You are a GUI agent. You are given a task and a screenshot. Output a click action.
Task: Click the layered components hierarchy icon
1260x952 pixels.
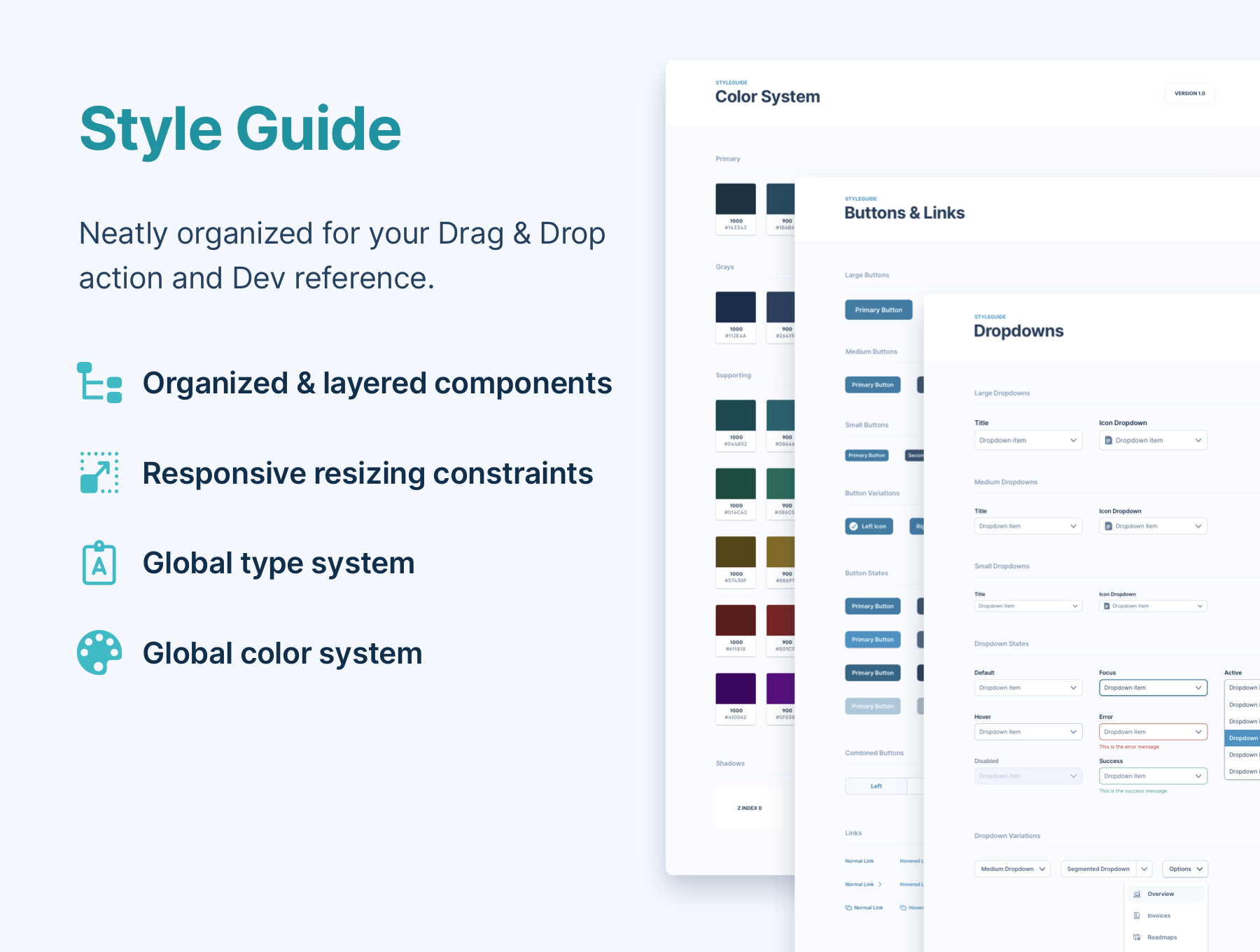[x=99, y=382]
